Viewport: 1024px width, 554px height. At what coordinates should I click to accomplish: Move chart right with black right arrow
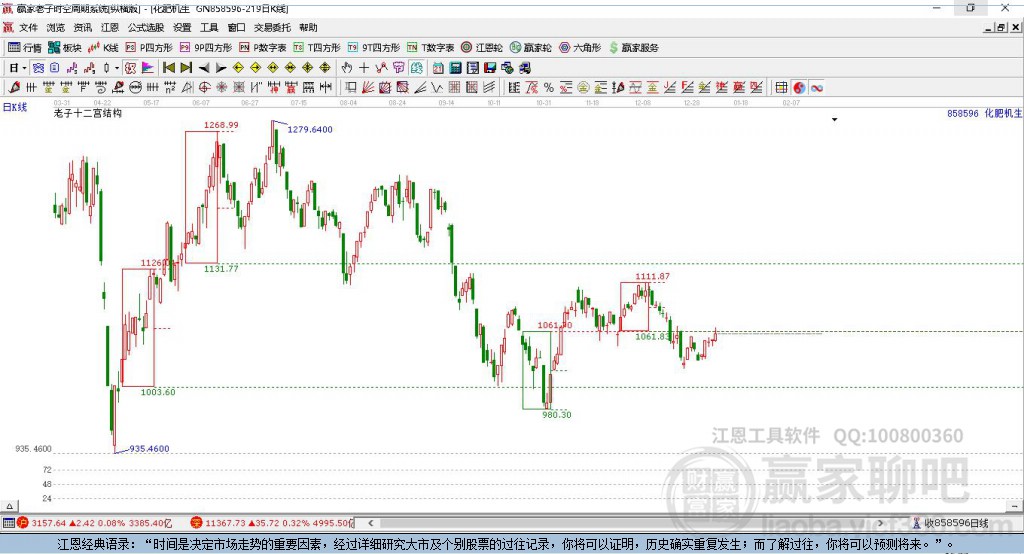[221, 68]
